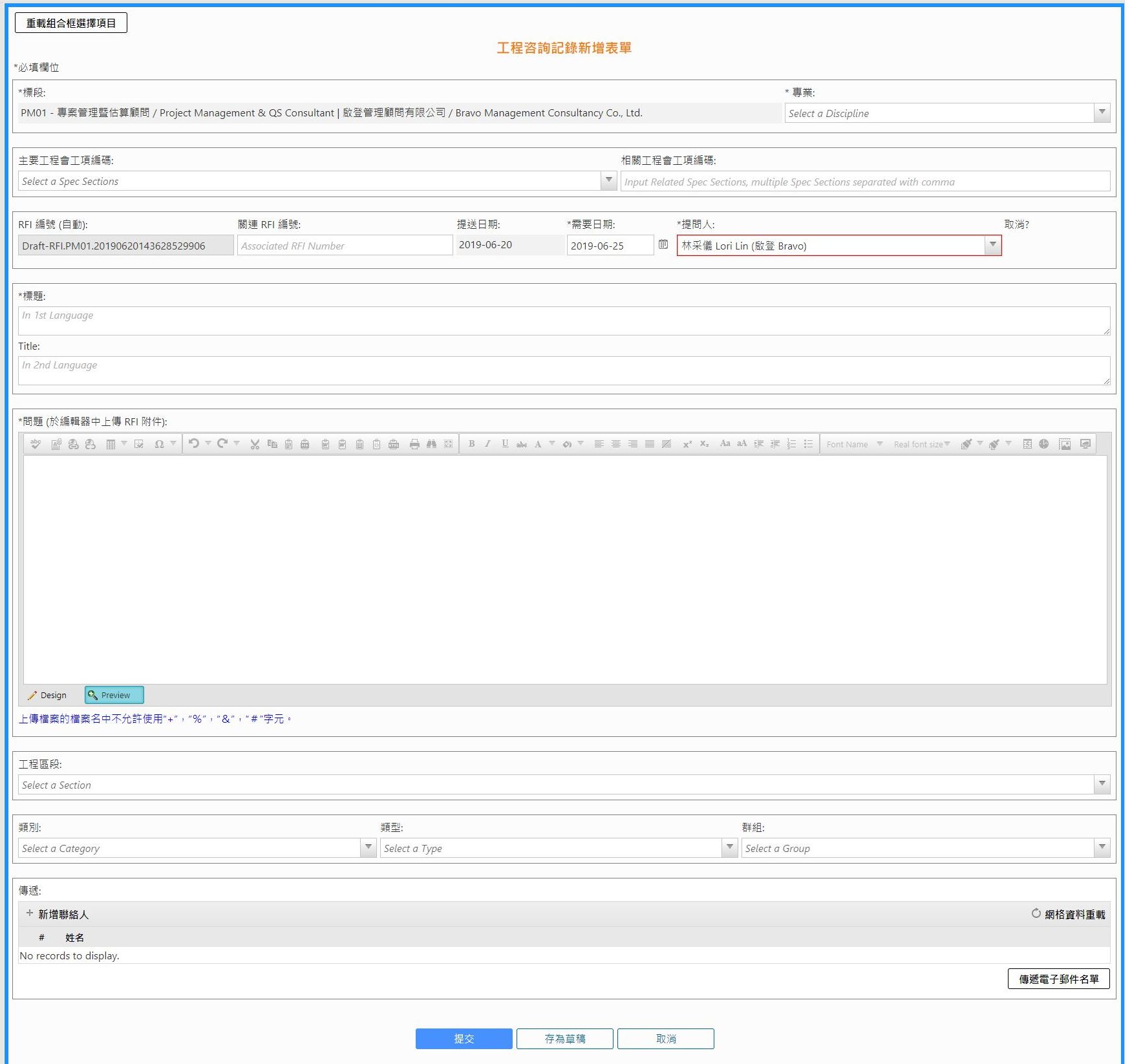
Task: Insert a symbol using the Omega icon
Action: tap(159, 444)
